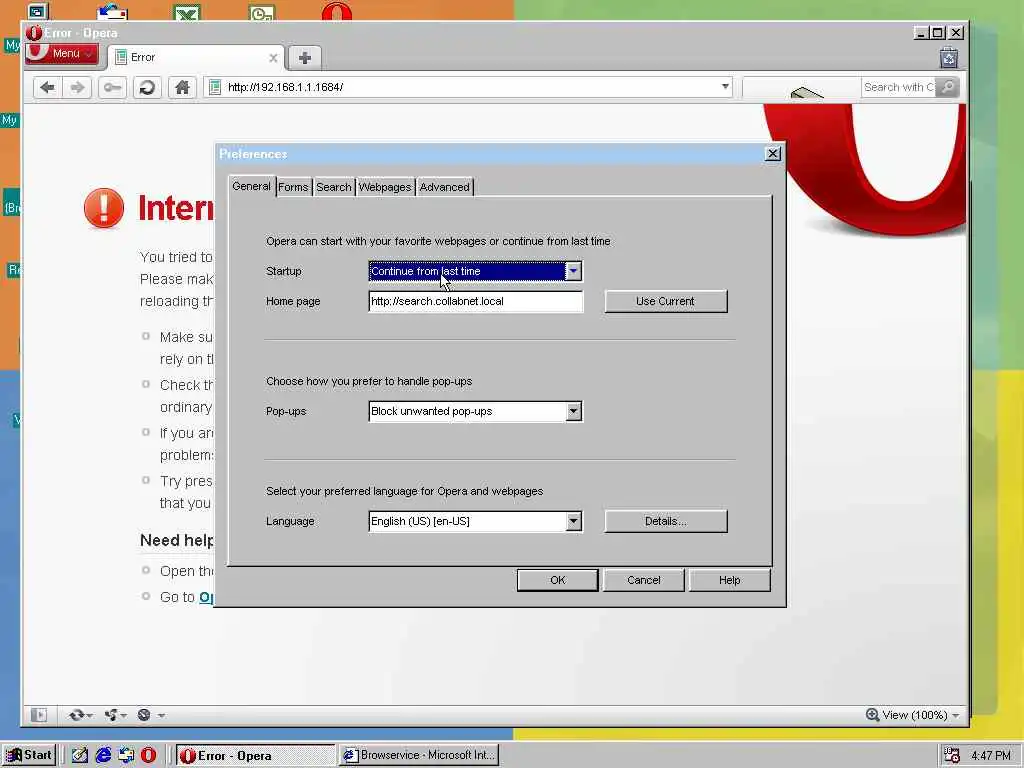Launch Internet Explorer from quick launch
The height and width of the screenshot is (768, 1024).
pos(103,755)
